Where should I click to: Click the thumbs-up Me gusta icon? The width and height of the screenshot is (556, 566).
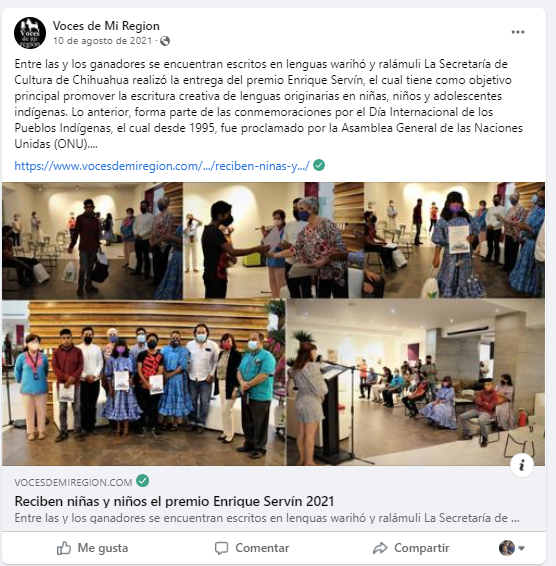click(64, 548)
